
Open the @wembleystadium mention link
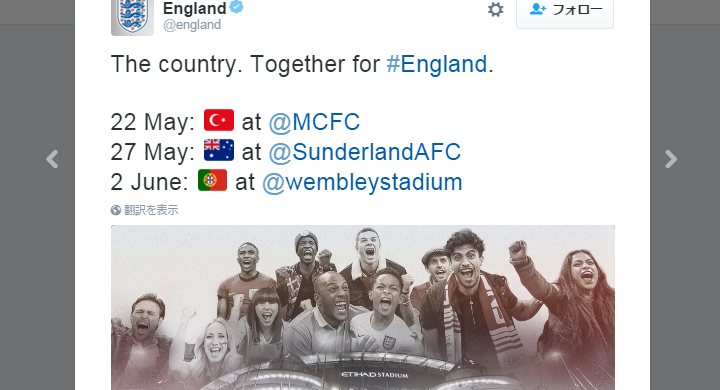(x=362, y=182)
